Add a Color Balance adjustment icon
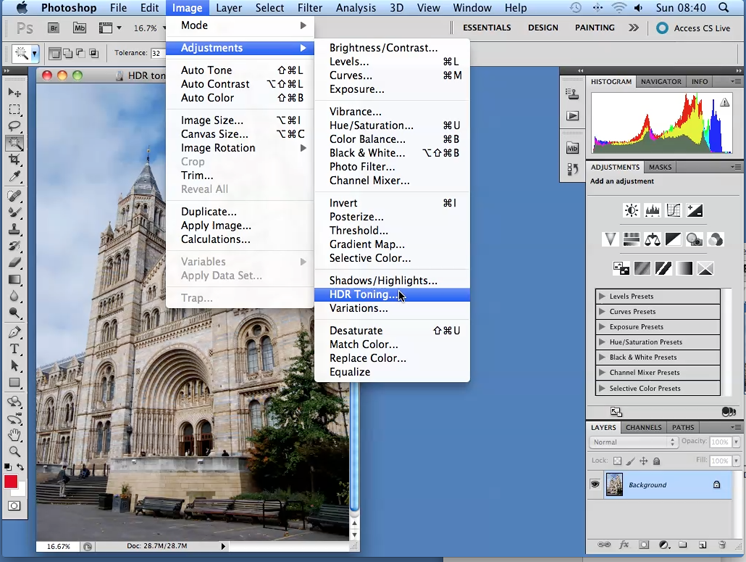The height and width of the screenshot is (562, 746). click(x=652, y=239)
